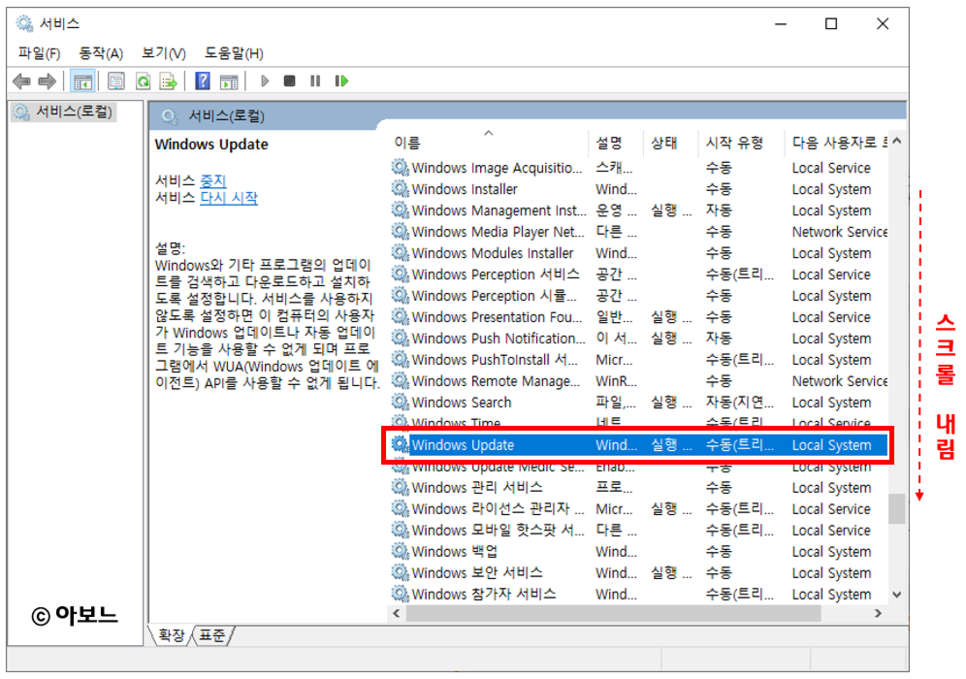Select the Windows Search service row
The image size is (966, 679).
point(639,402)
